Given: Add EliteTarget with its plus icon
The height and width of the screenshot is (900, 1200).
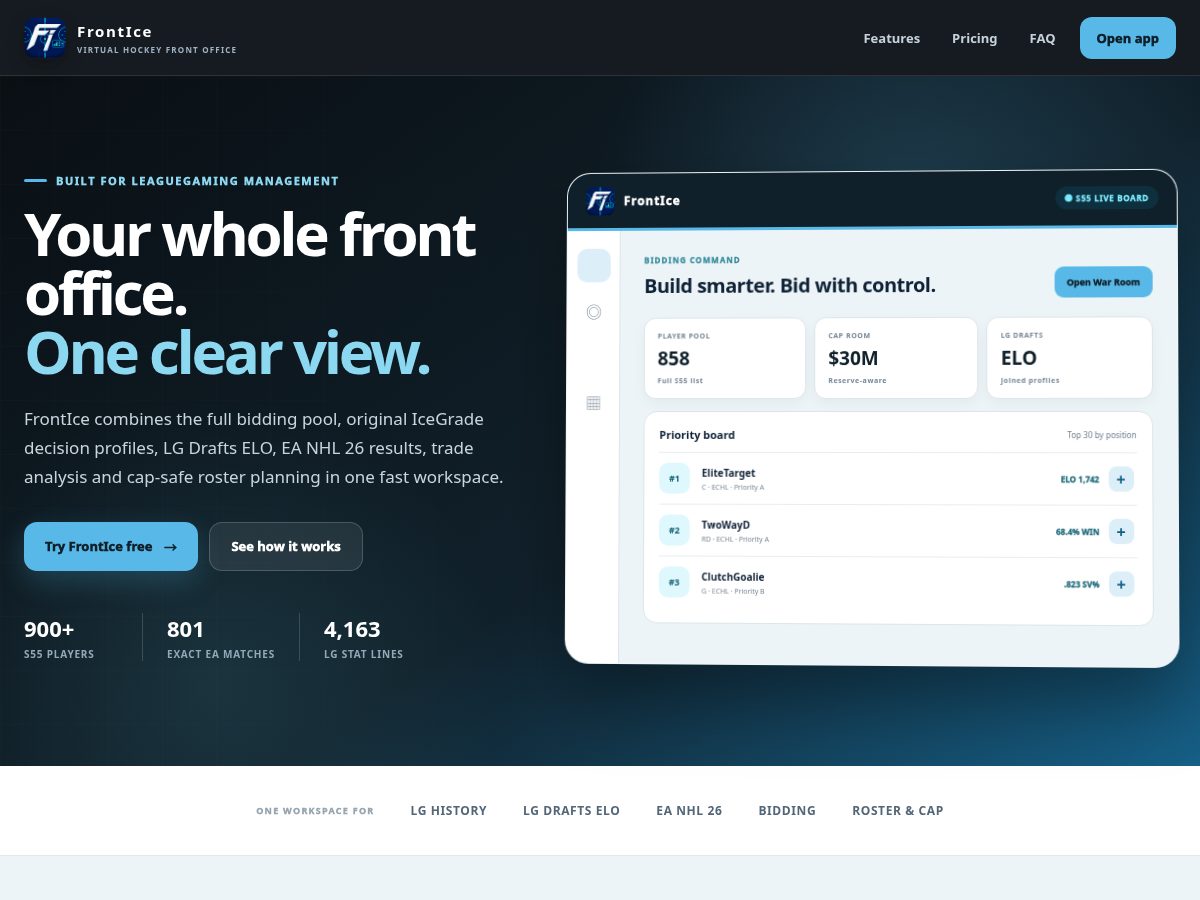Looking at the screenshot, I should tap(1121, 480).
